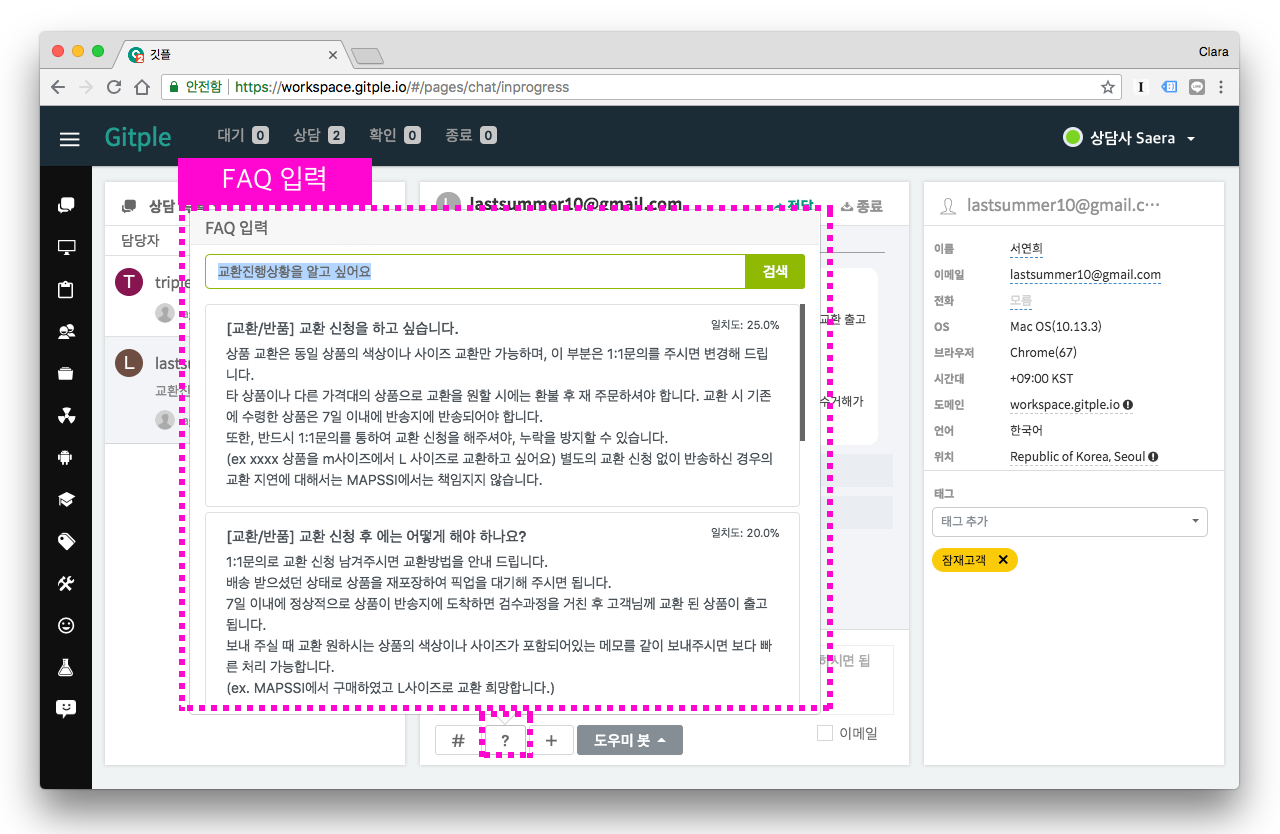The height and width of the screenshot is (834, 1280).
Task: Open the chat conversations sidebar icon
Action: (x=66, y=205)
